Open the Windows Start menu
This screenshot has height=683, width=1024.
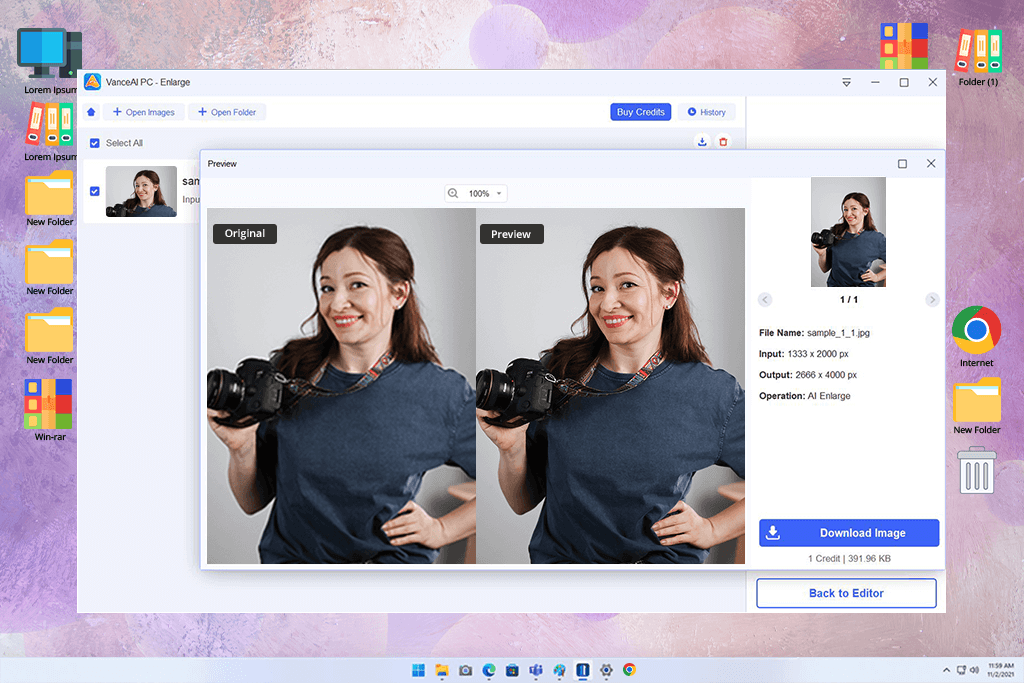[x=419, y=670]
